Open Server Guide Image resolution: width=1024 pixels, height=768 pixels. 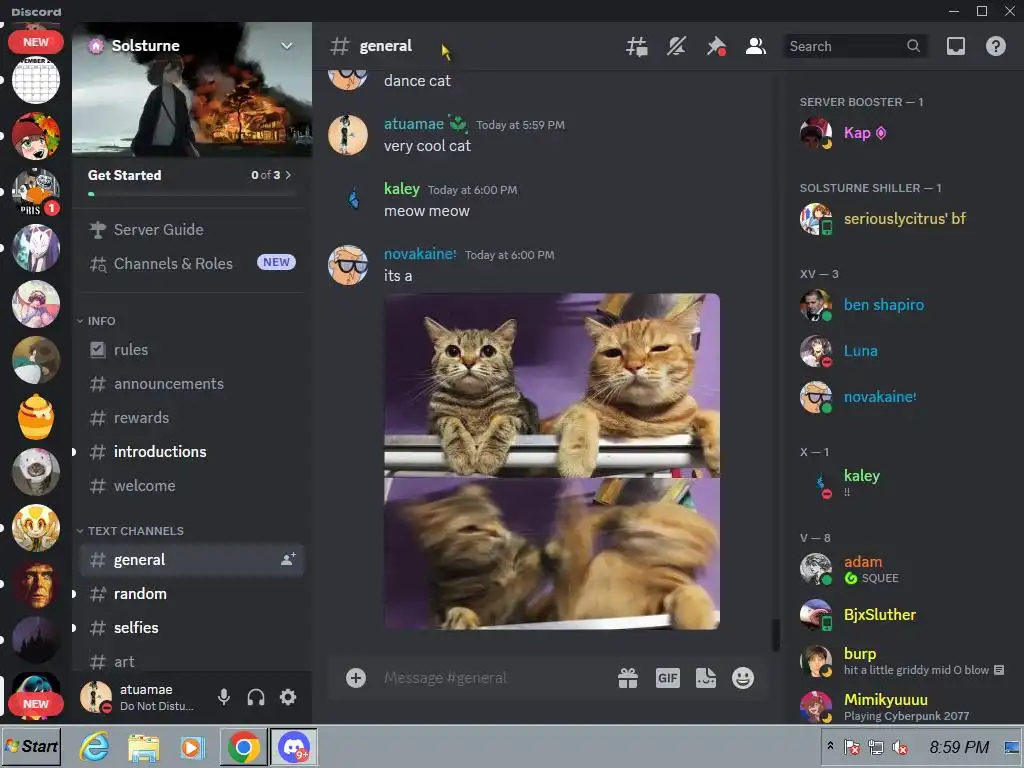[191, 230]
